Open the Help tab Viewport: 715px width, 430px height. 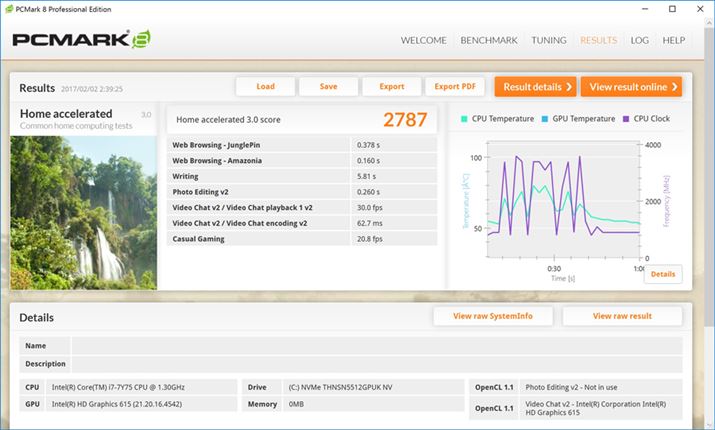pyautogui.click(x=674, y=41)
